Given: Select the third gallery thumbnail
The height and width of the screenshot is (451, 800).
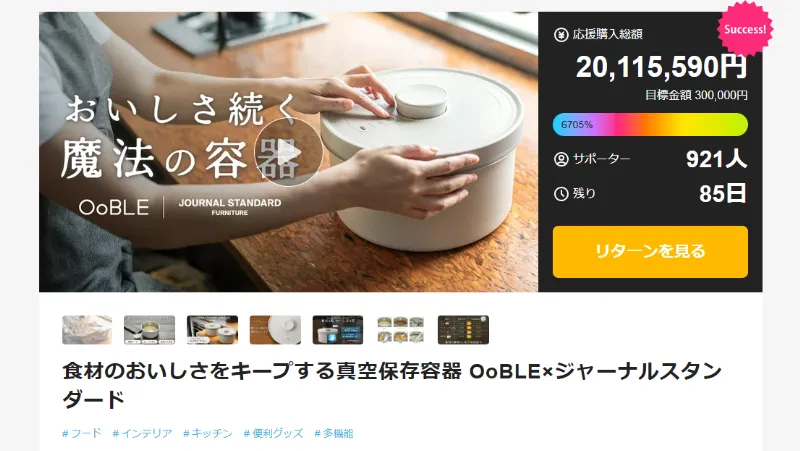Looking at the screenshot, I should coord(212,330).
